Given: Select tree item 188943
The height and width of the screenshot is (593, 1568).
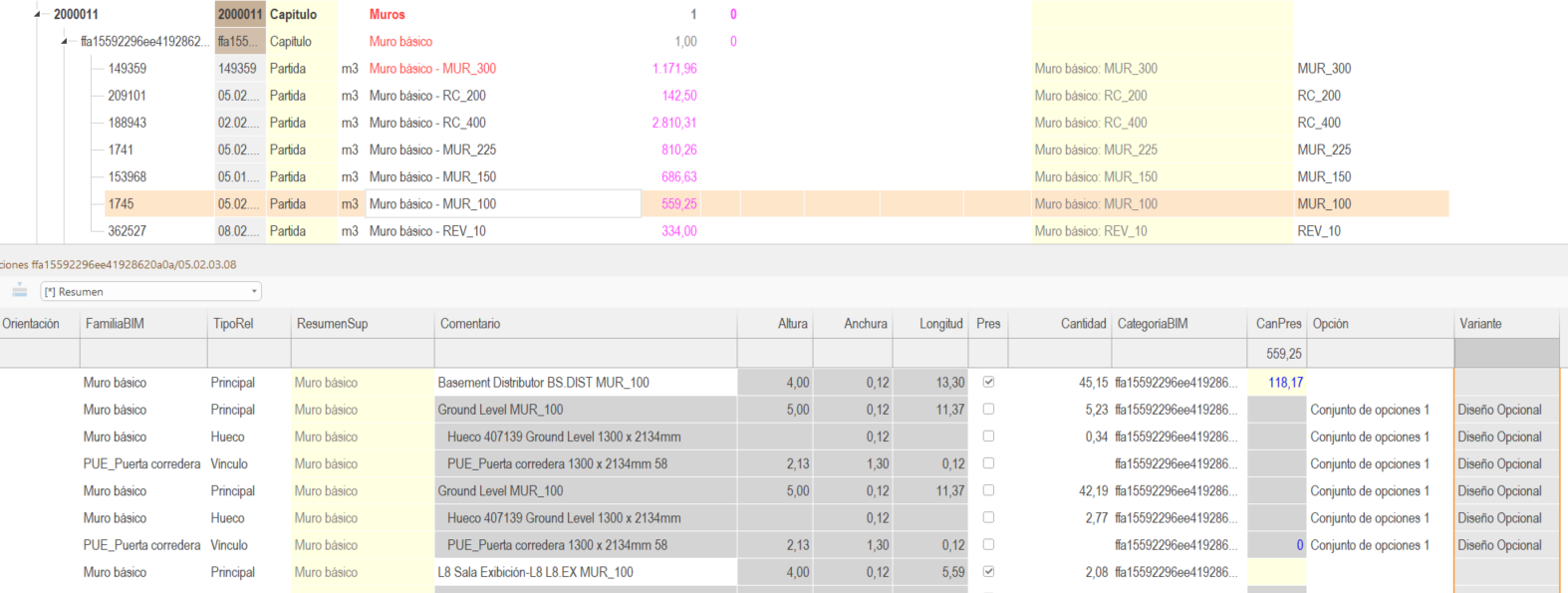Looking at the screenshot, I should [128, 123].
